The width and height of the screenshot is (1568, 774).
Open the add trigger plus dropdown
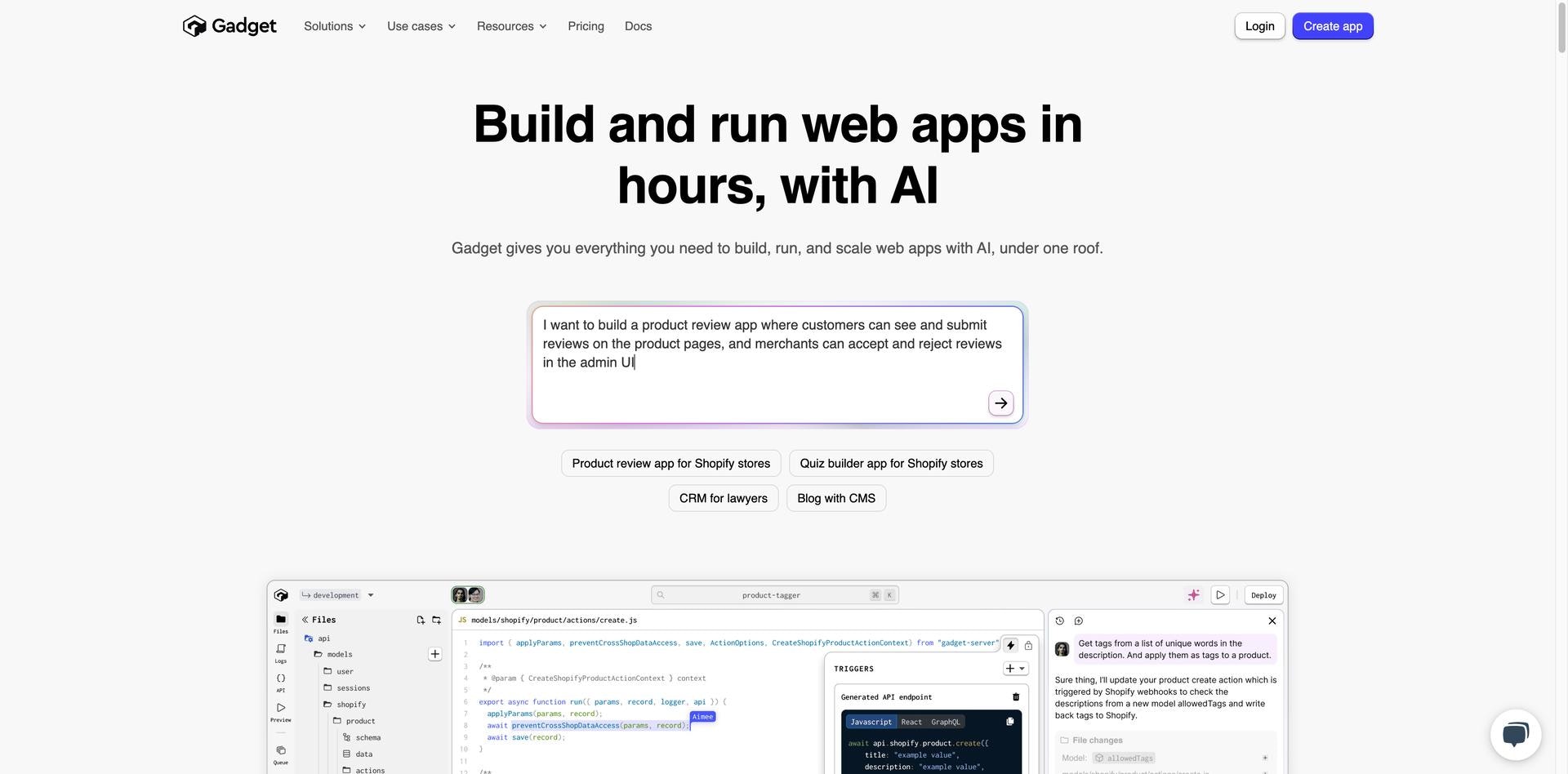(1016, 669)
